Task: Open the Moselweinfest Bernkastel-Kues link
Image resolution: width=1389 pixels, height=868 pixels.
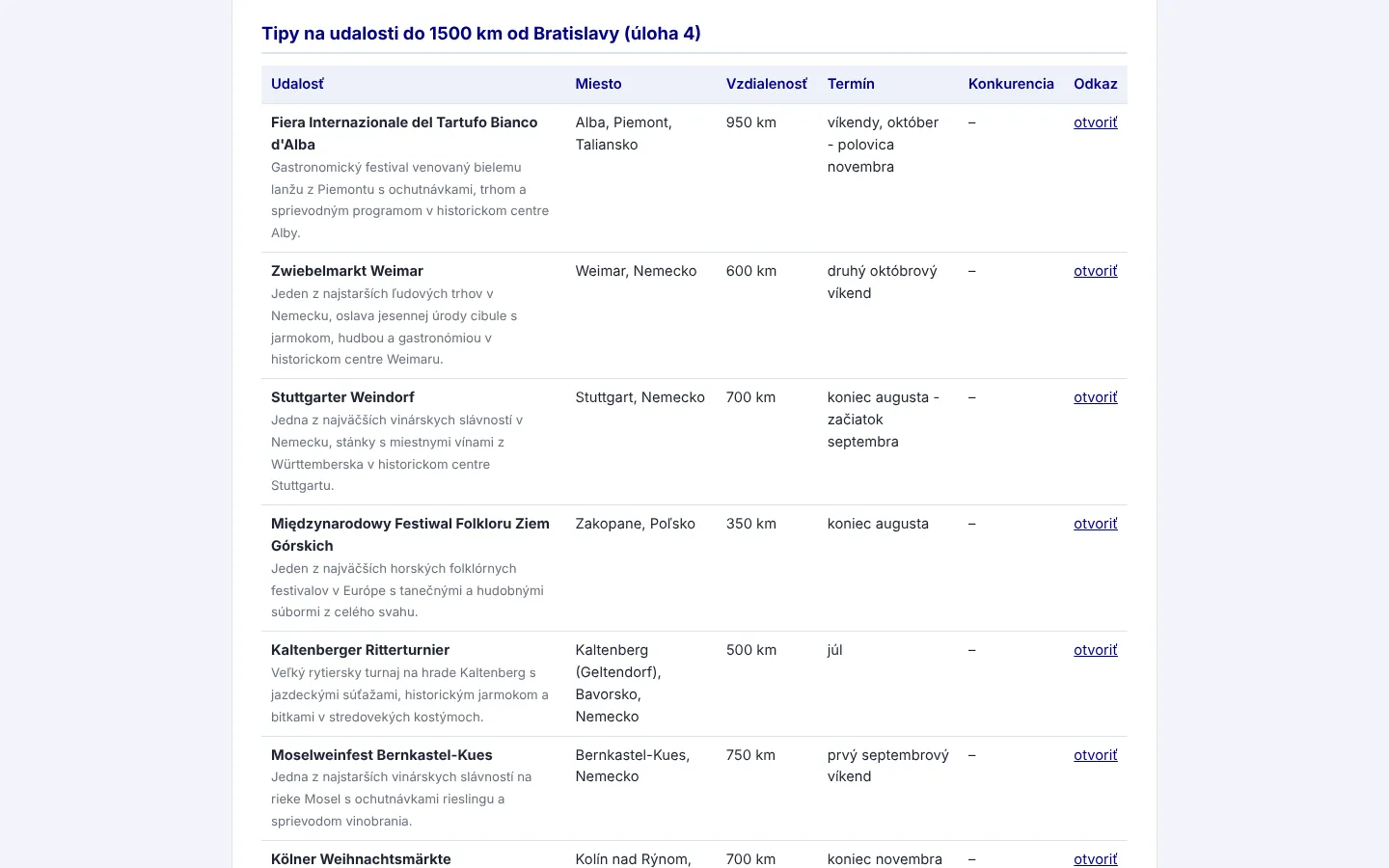Action: [1095, 755]
